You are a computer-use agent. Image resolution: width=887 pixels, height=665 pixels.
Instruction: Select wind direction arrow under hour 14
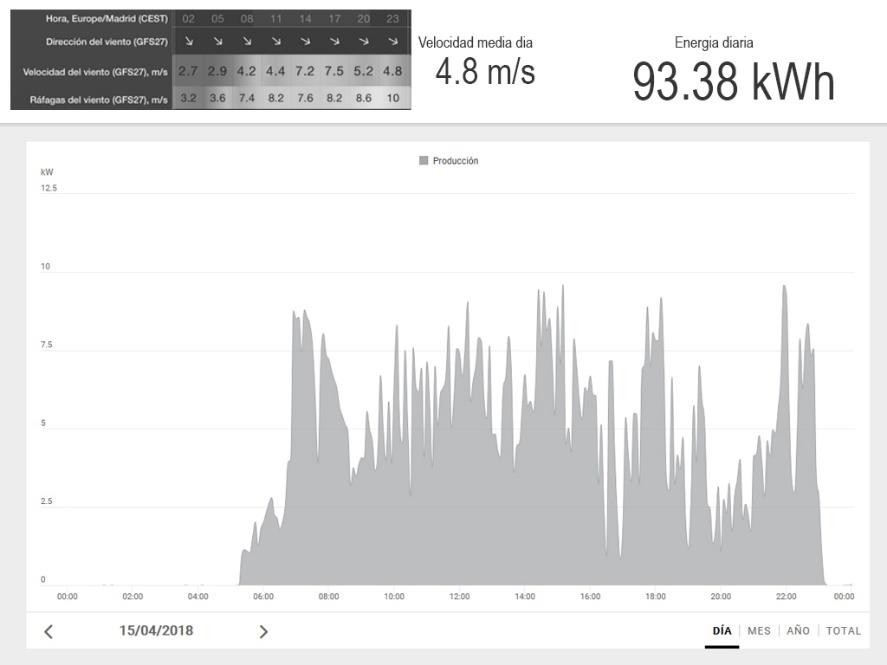point(305,42)
